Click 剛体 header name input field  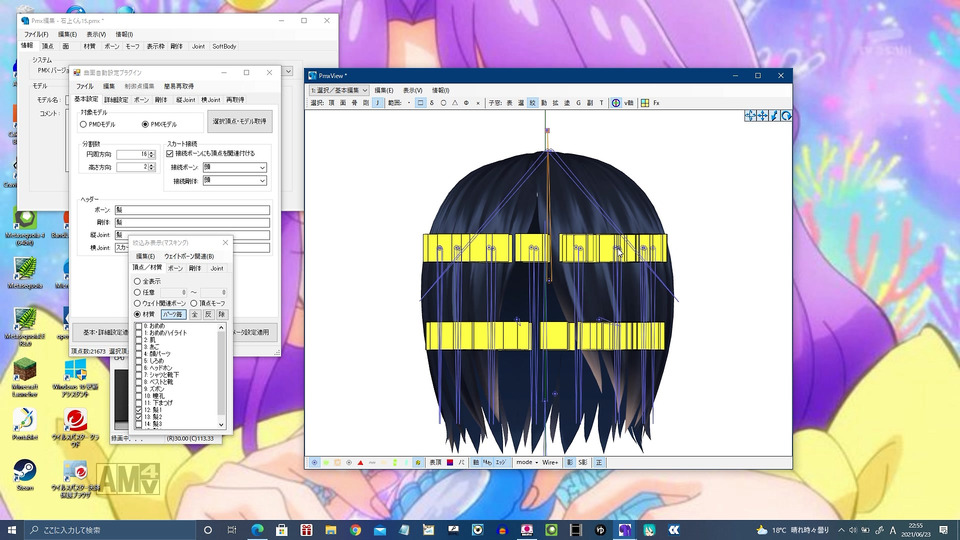tap(192, 222)
